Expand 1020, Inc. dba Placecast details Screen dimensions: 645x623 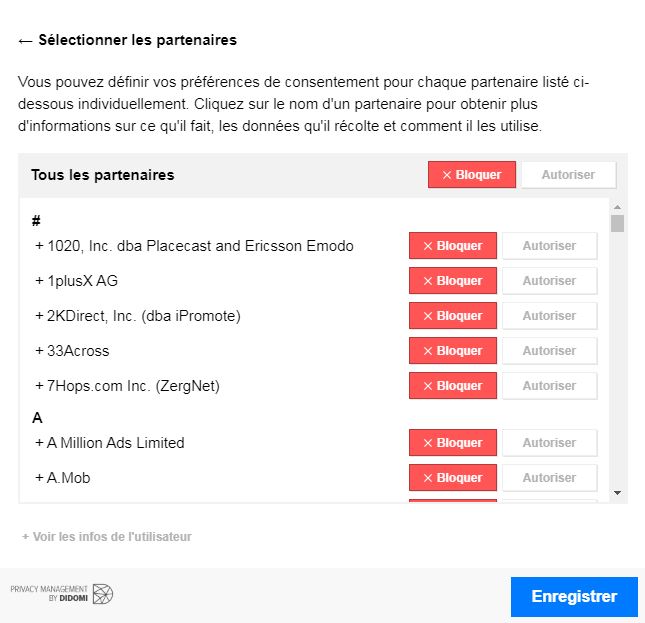(x=194, y=246)
